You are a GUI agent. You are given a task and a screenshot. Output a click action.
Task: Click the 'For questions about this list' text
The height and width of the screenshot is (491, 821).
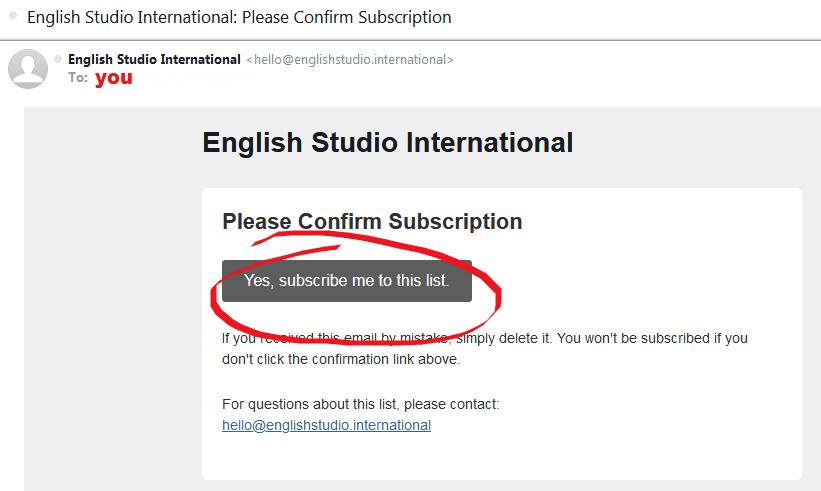360,404
